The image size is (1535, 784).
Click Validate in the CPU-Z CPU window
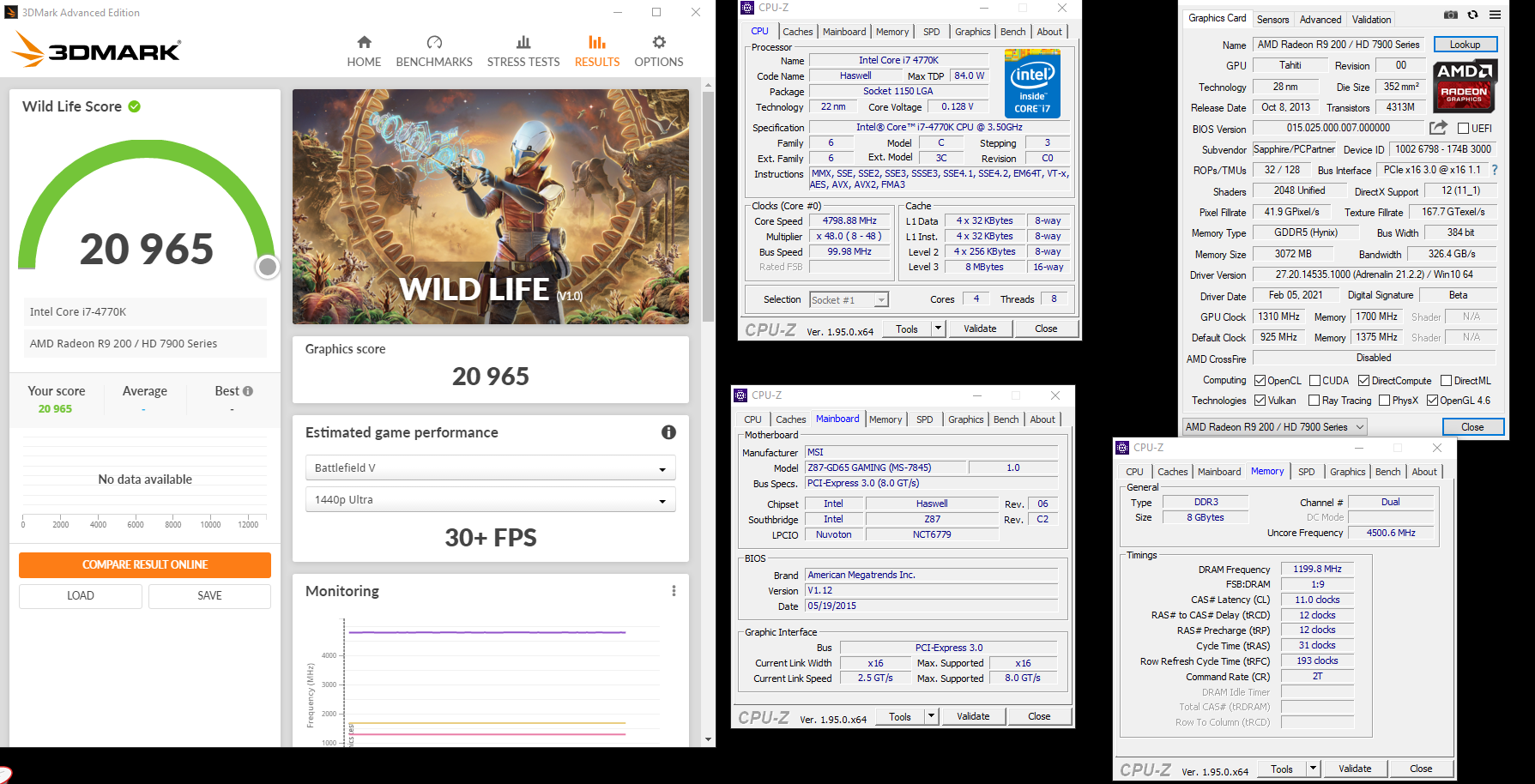[980, 329]
